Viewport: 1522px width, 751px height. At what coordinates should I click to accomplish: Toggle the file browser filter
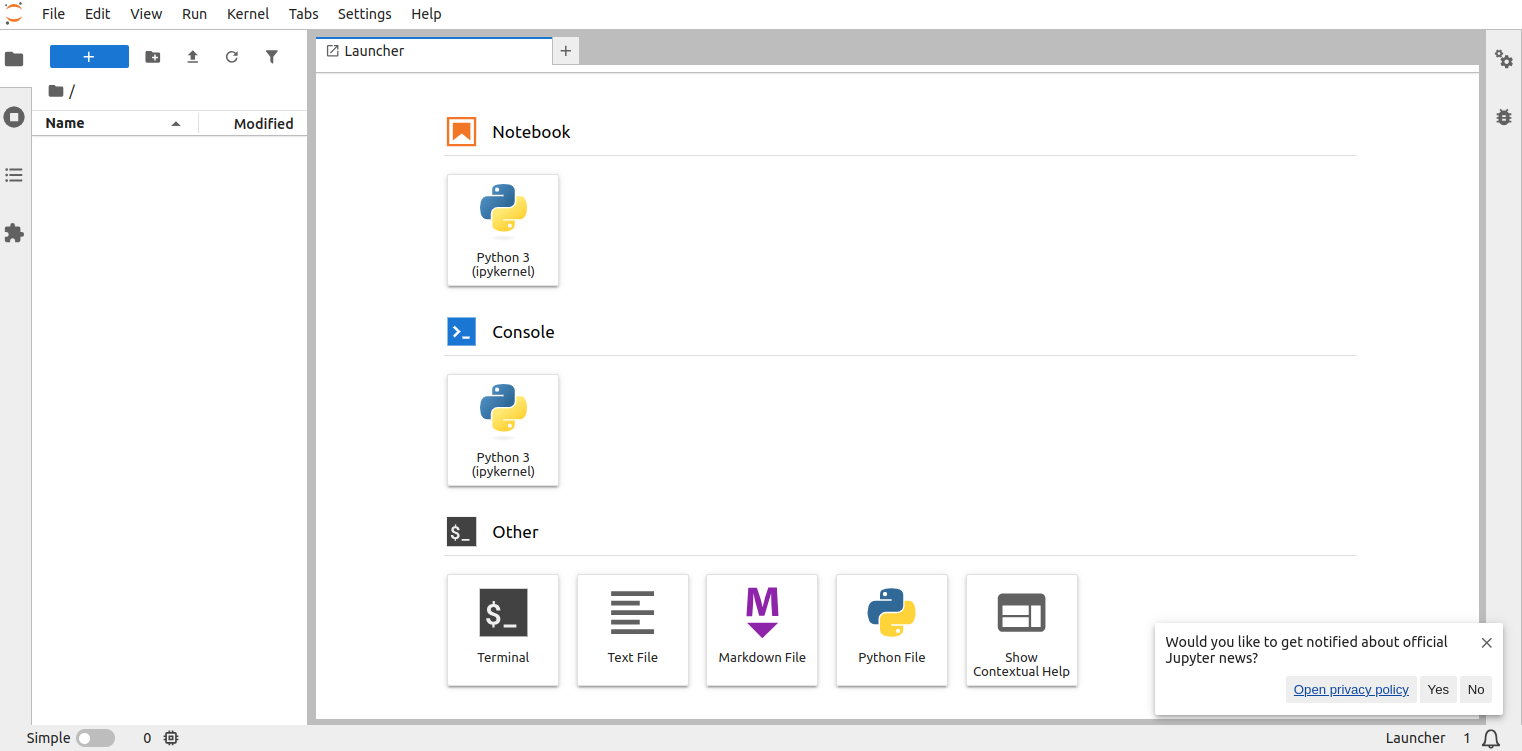[271, 57]
